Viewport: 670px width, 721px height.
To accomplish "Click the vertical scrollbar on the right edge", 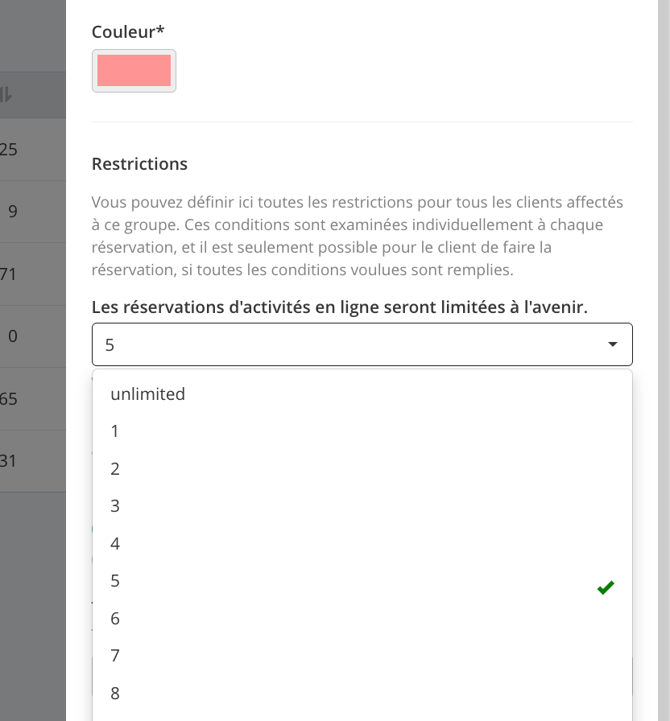I will pyautogui.click(x=664, y=360).
